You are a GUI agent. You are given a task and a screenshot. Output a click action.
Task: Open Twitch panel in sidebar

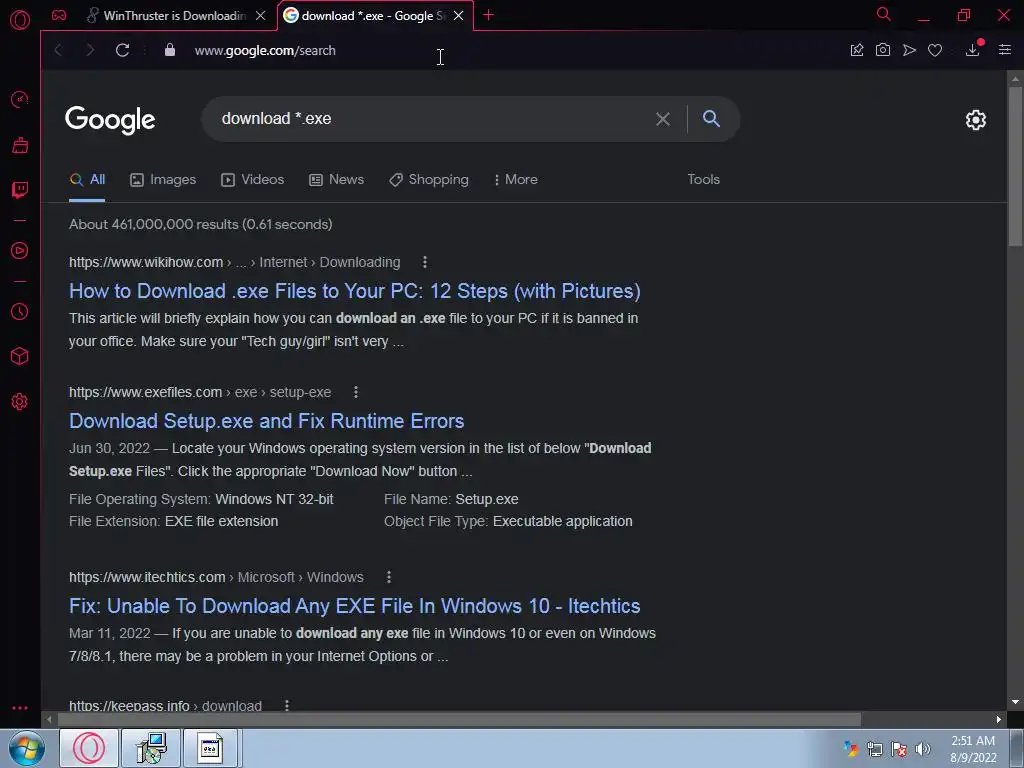(x=20, y=190)
